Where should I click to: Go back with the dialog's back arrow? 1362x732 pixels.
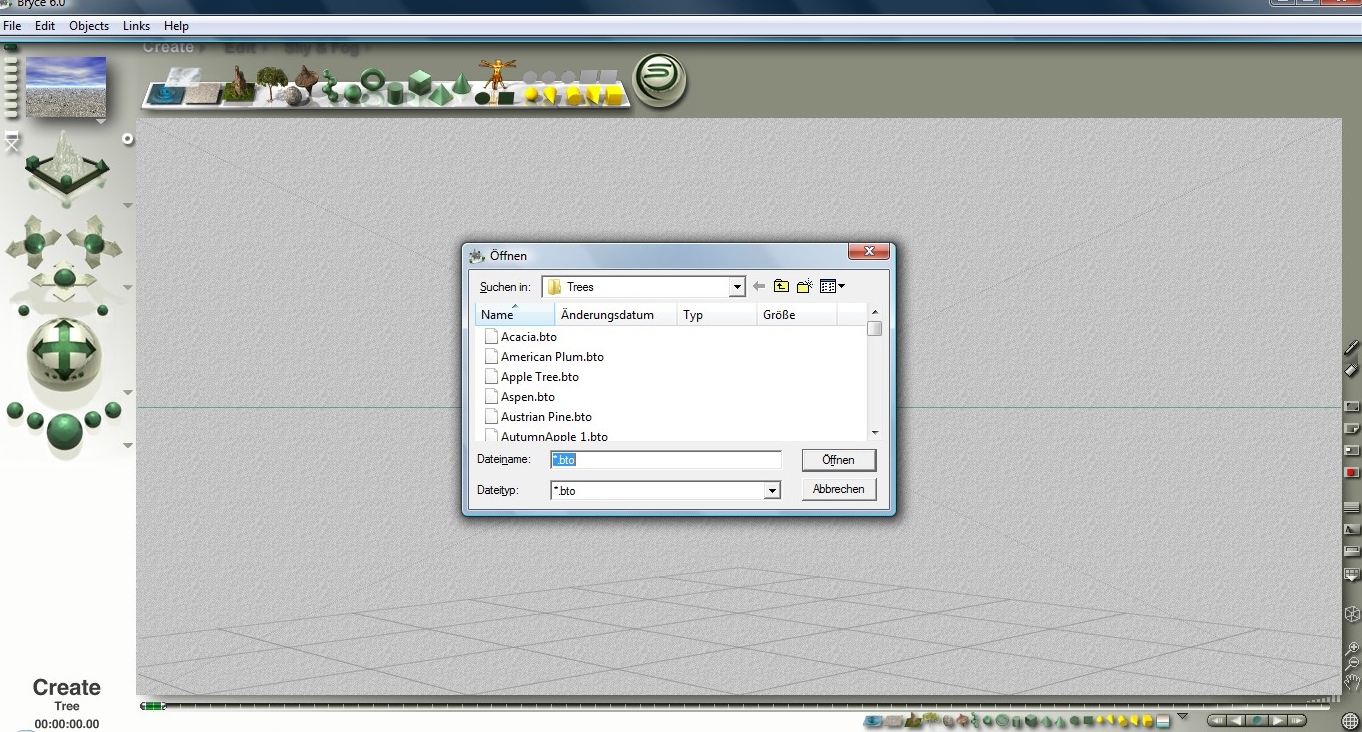pos(759,287)
